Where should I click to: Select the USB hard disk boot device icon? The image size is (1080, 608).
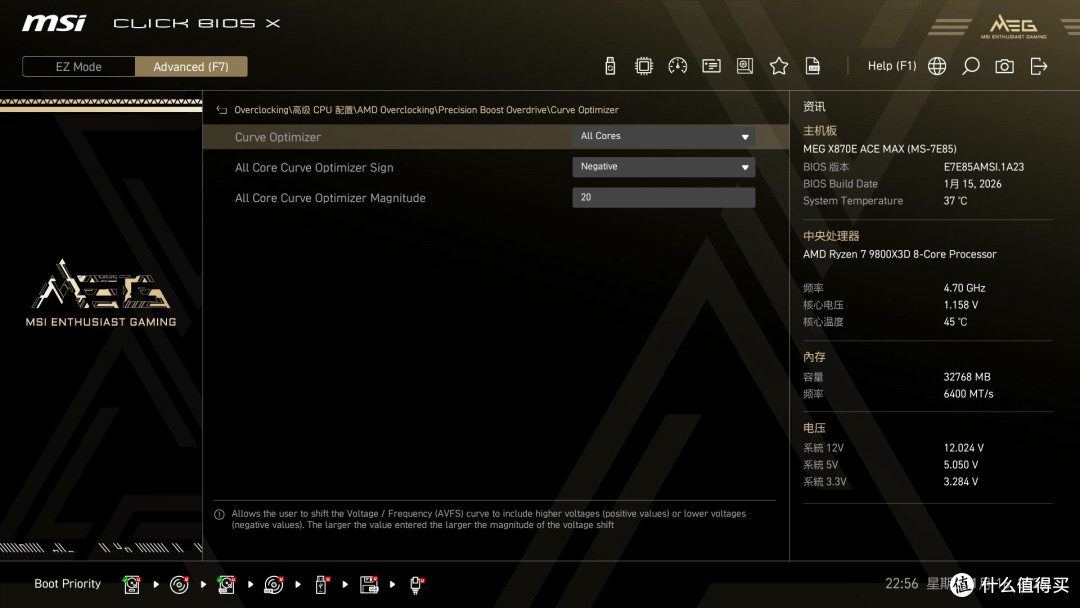click(x=226, y=585)
